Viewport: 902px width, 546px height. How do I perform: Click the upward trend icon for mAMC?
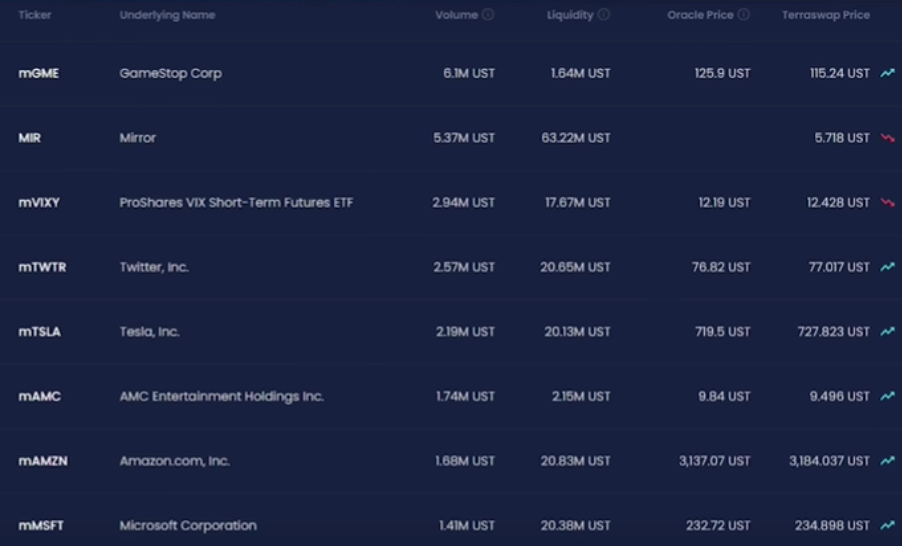coord(888,396)
